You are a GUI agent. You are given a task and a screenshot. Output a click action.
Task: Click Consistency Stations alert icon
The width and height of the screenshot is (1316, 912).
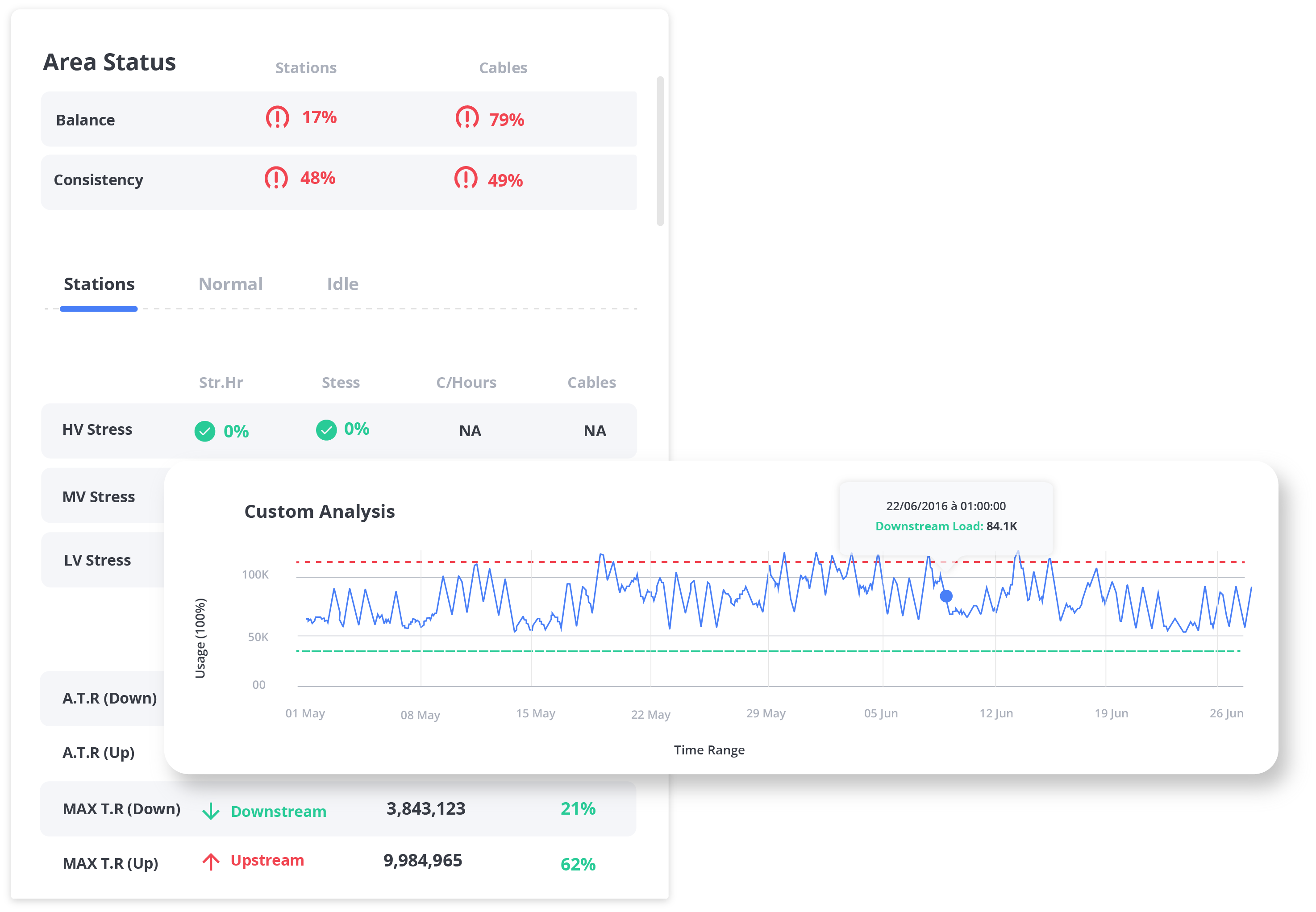point(276,178)
